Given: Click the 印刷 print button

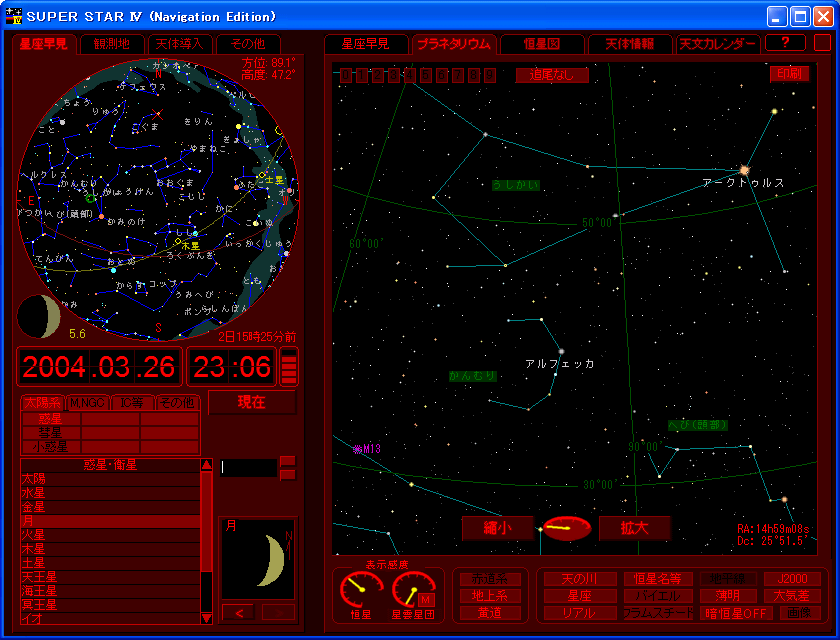Looking at the screenshot, I should pos(790,73).
